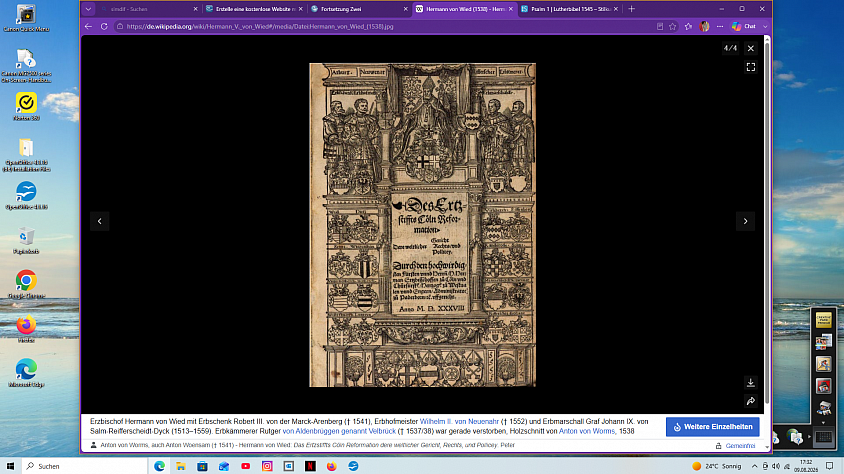Reload the Wikipedia page

point(104,26)
